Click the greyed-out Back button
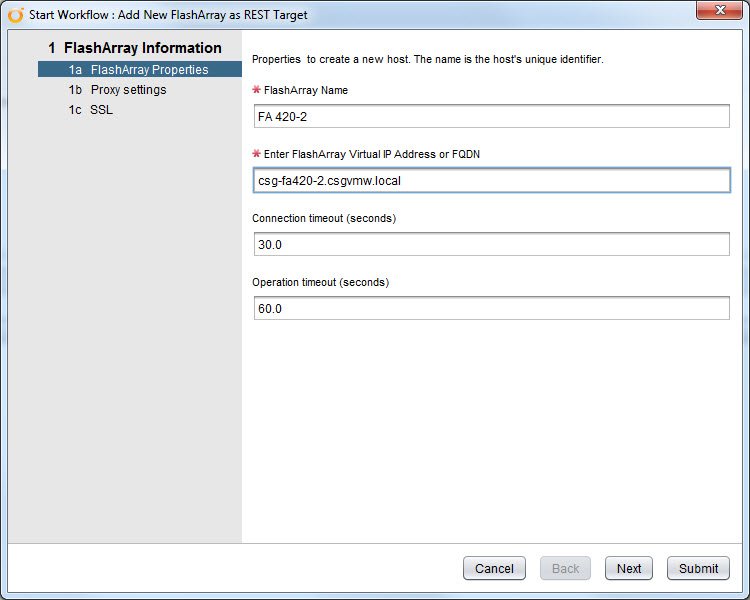The image size is (750, 600). click(565, 568)
